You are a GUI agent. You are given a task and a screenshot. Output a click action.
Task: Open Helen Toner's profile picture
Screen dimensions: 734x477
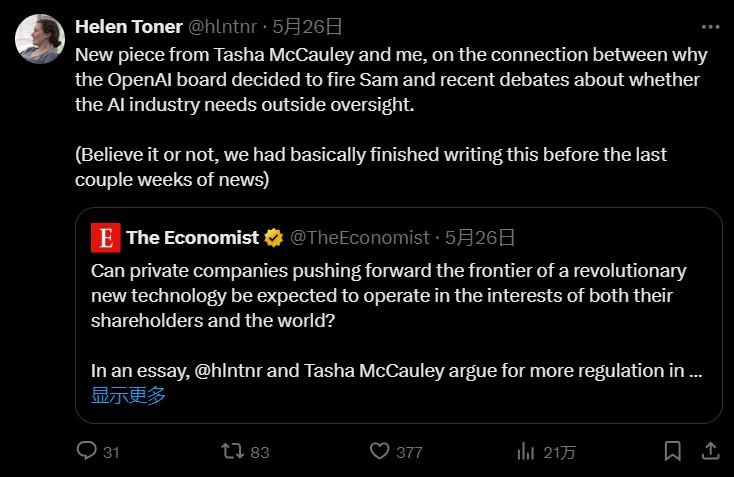click(41, 39)
